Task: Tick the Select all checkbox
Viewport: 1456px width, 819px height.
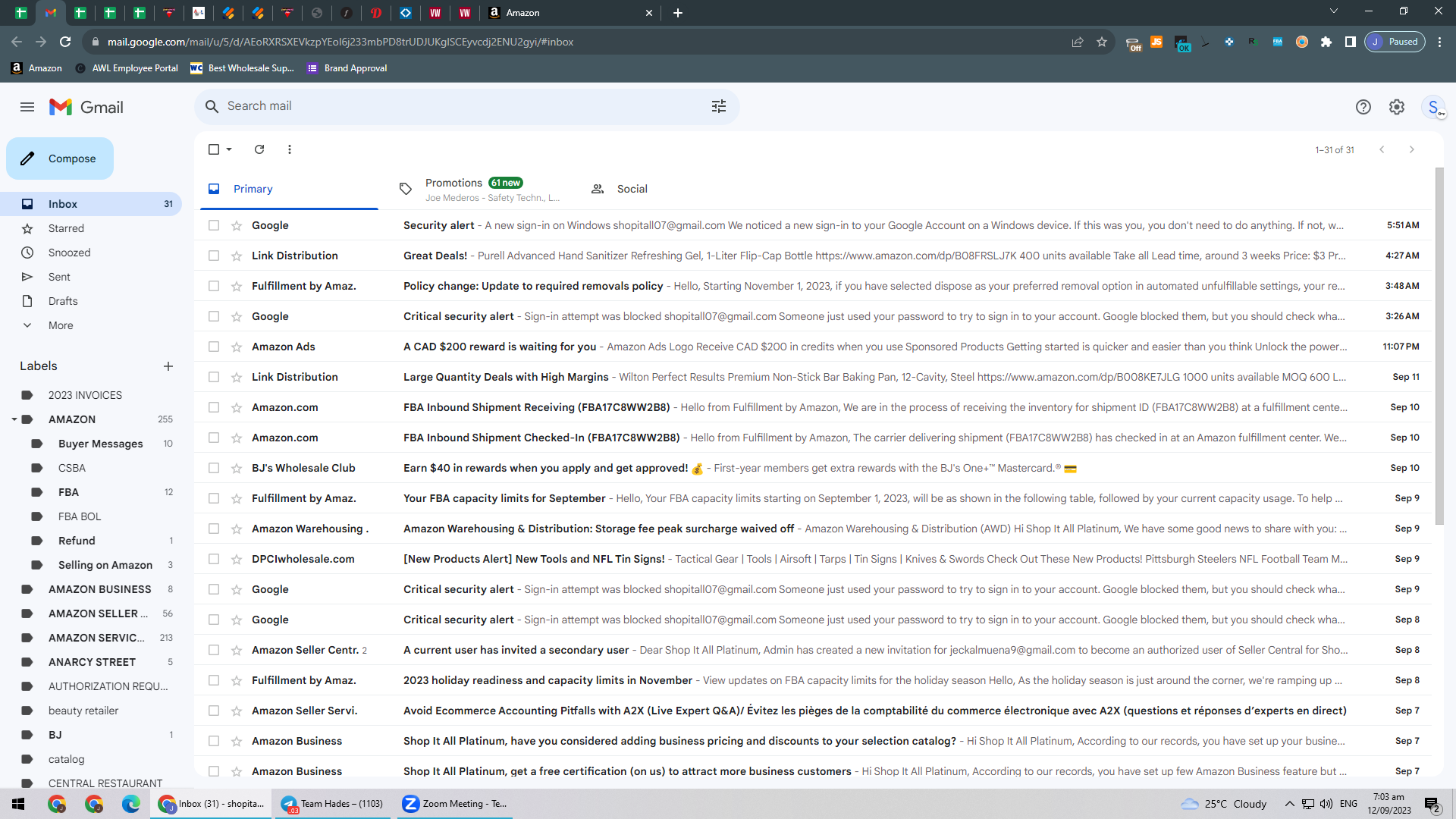Action: 214,149
